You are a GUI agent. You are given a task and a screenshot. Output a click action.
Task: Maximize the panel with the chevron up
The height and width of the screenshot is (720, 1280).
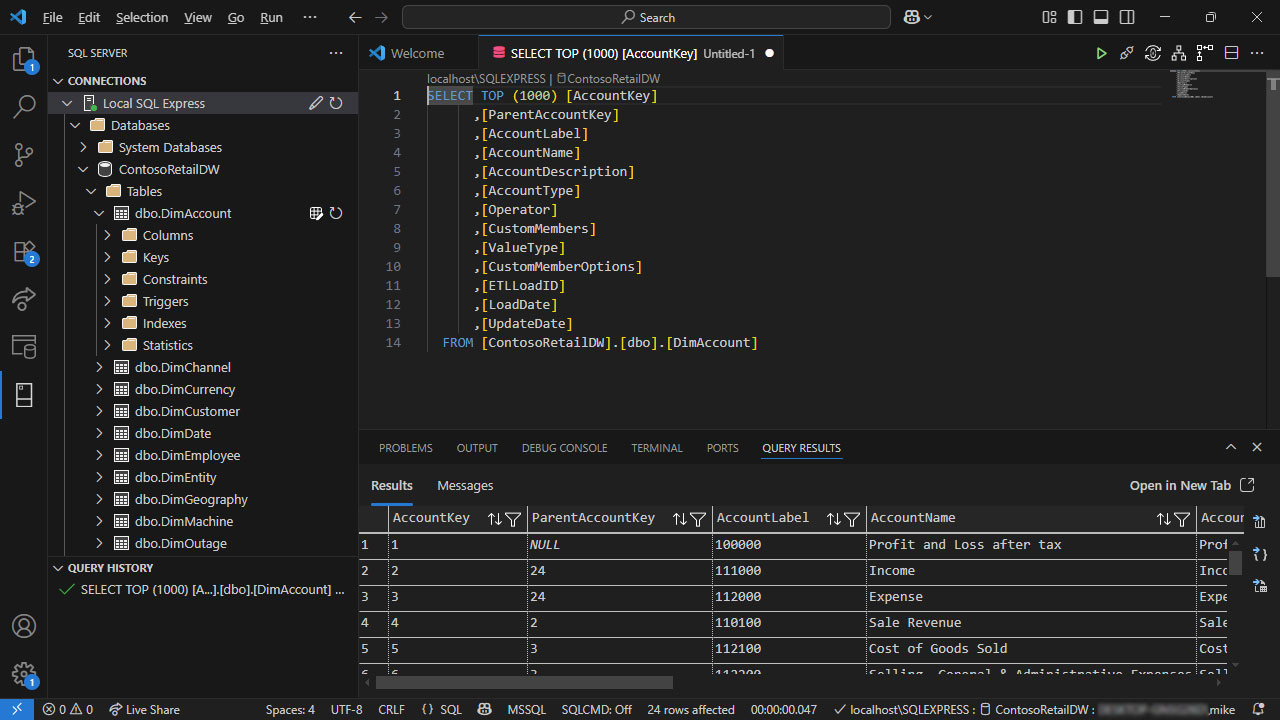click(1231, 447)
